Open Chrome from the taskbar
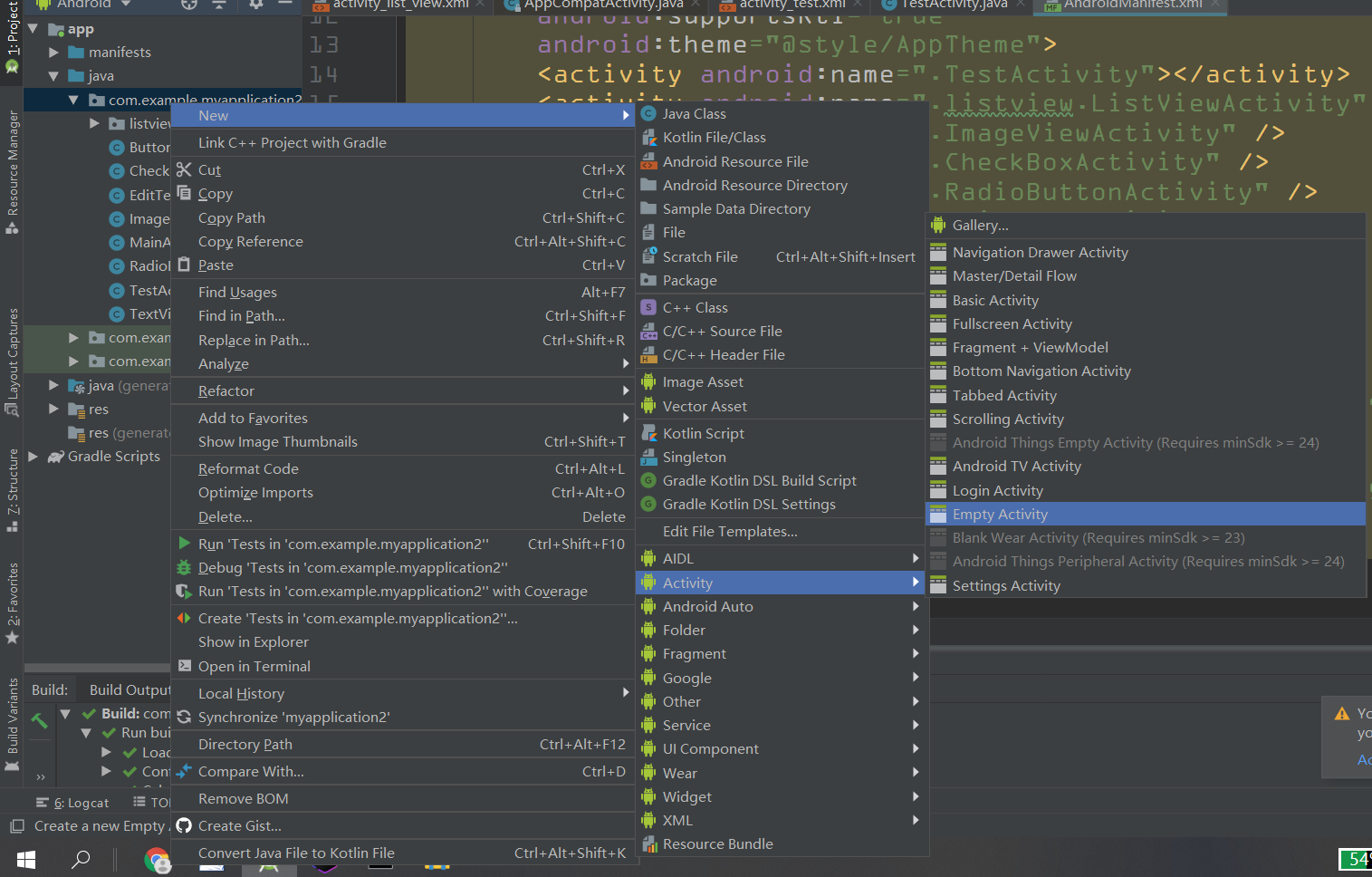The image size is (1372, 877). [158, 860]
